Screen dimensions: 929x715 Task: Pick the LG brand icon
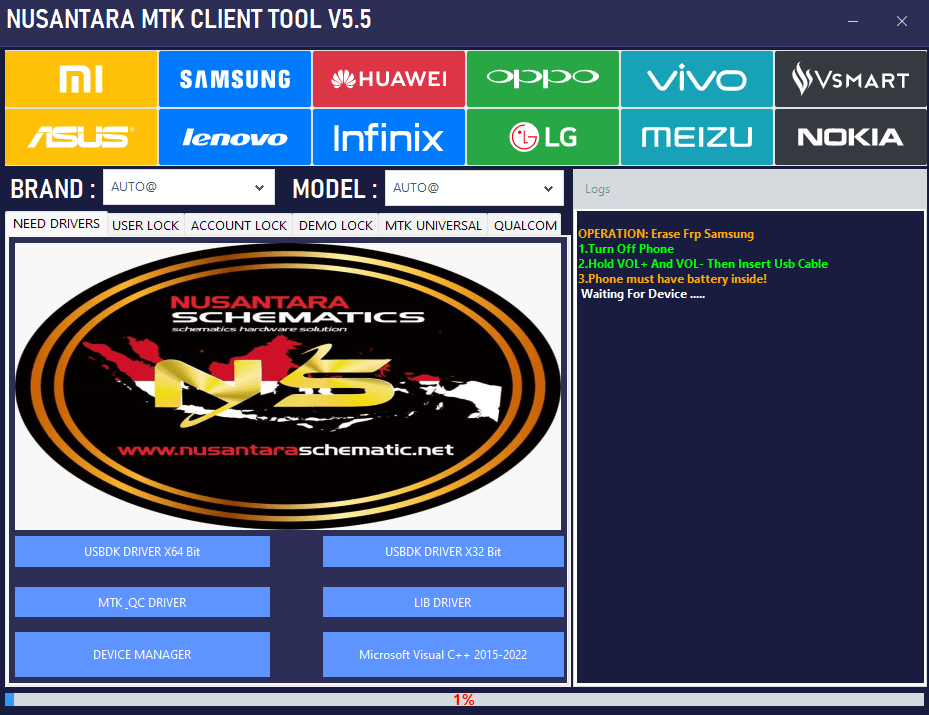point(542,137)
